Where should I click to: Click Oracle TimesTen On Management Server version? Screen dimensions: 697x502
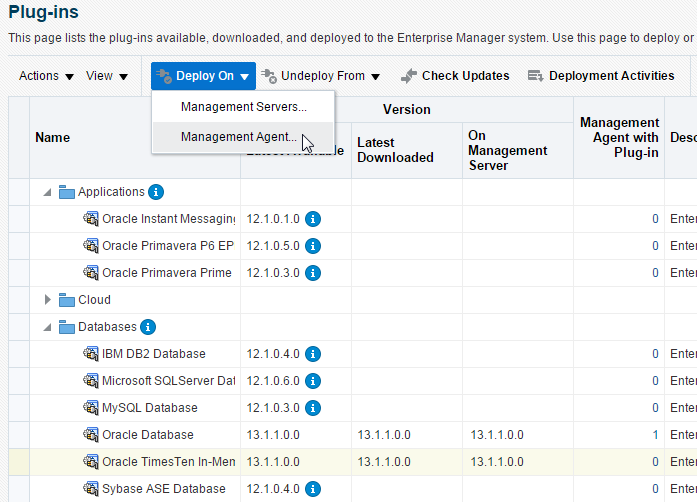[x=497, y=462]
